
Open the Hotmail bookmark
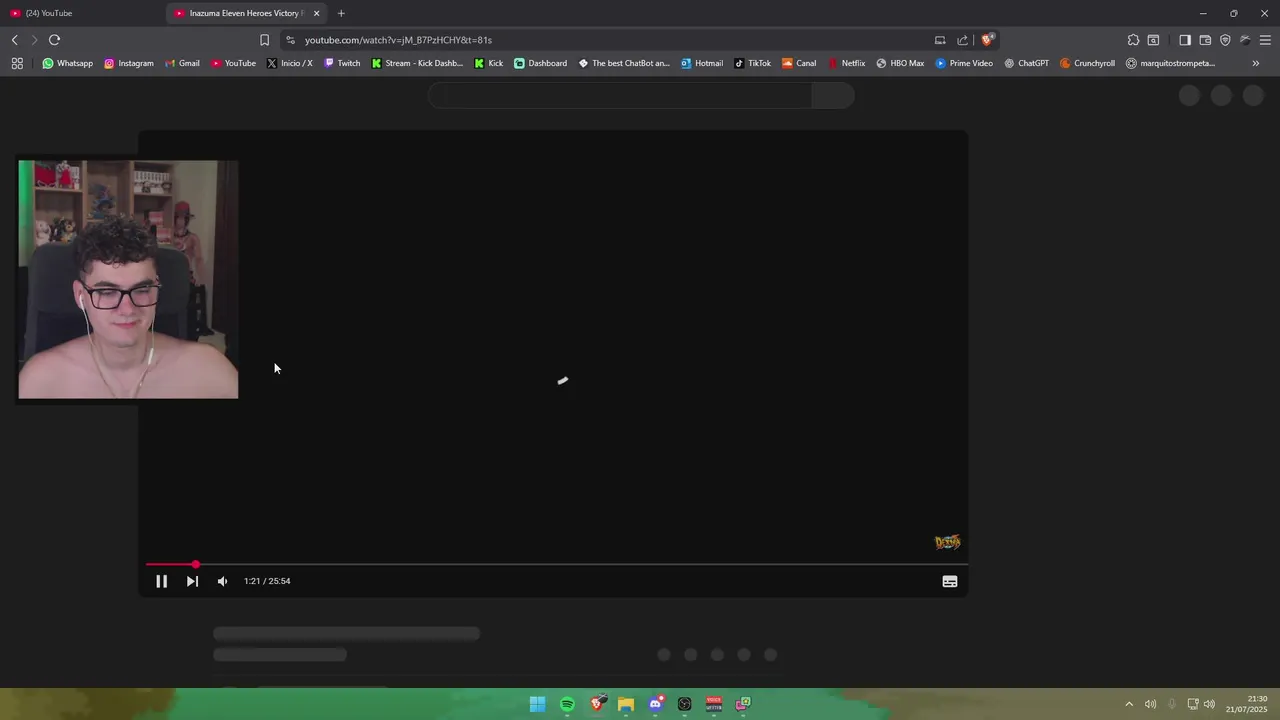click(702, 63)
